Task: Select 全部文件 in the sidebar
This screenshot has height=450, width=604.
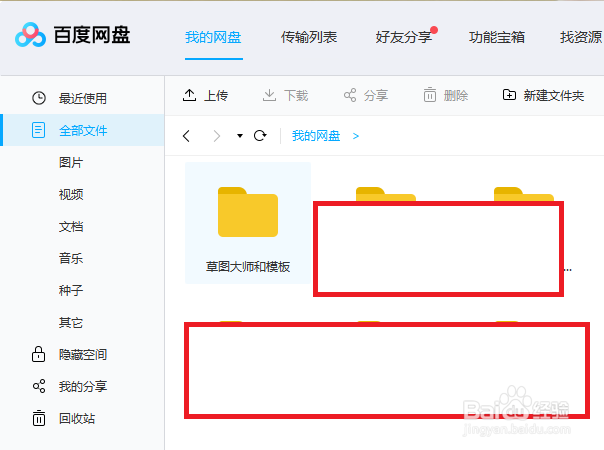Action: pyautogui.click(x=83, y=131)
